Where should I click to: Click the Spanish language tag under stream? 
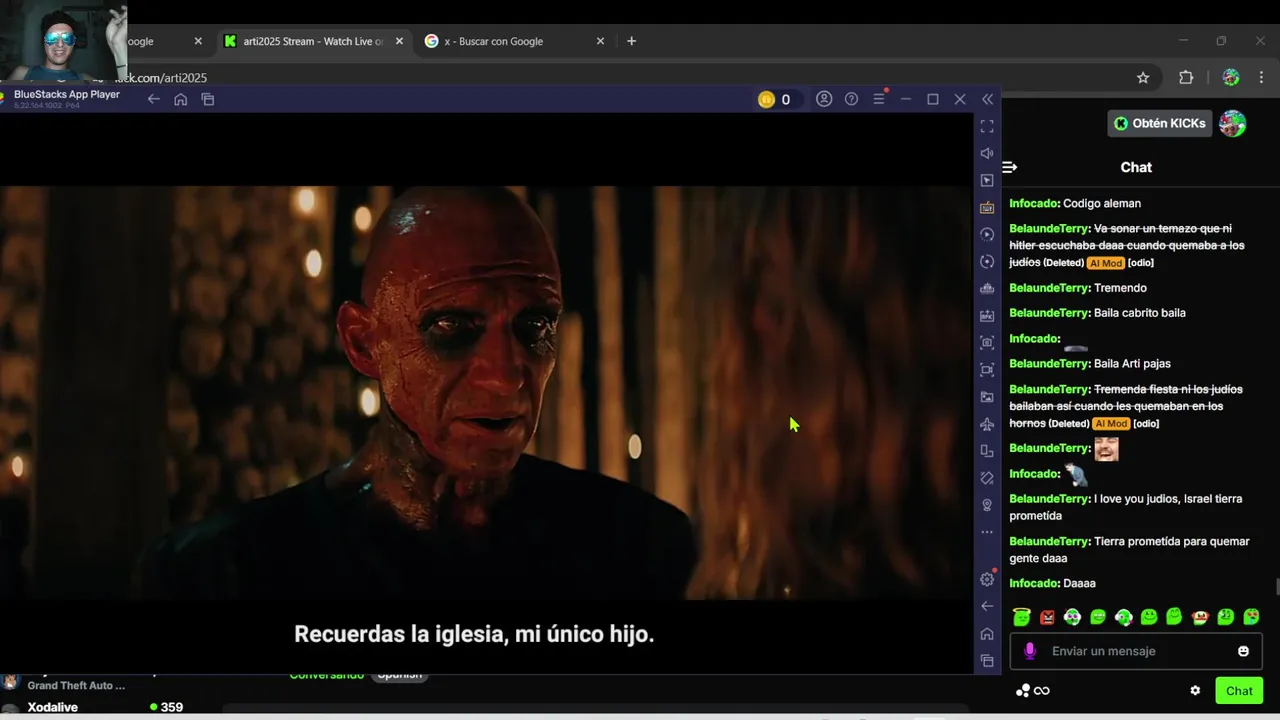399,675
